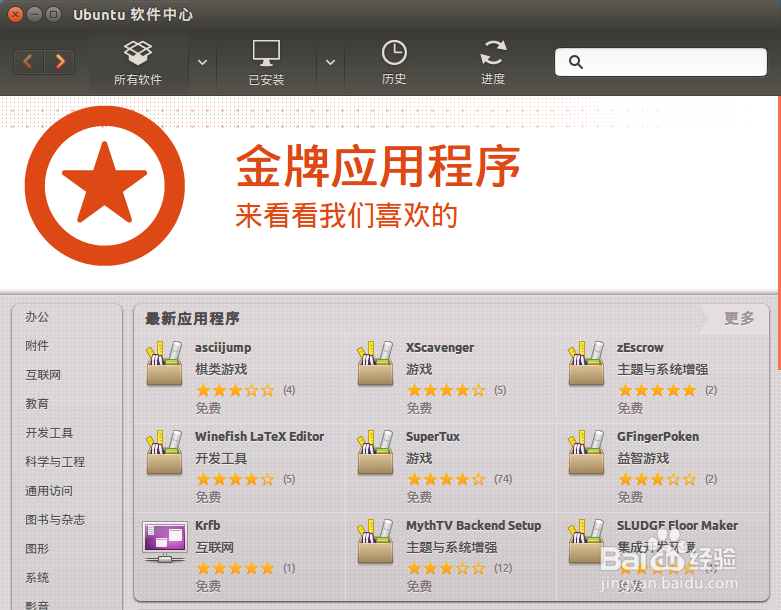Expand the dropdown arrow next to 所有软件
781x610 pixels.
click(x=202, y=62)
